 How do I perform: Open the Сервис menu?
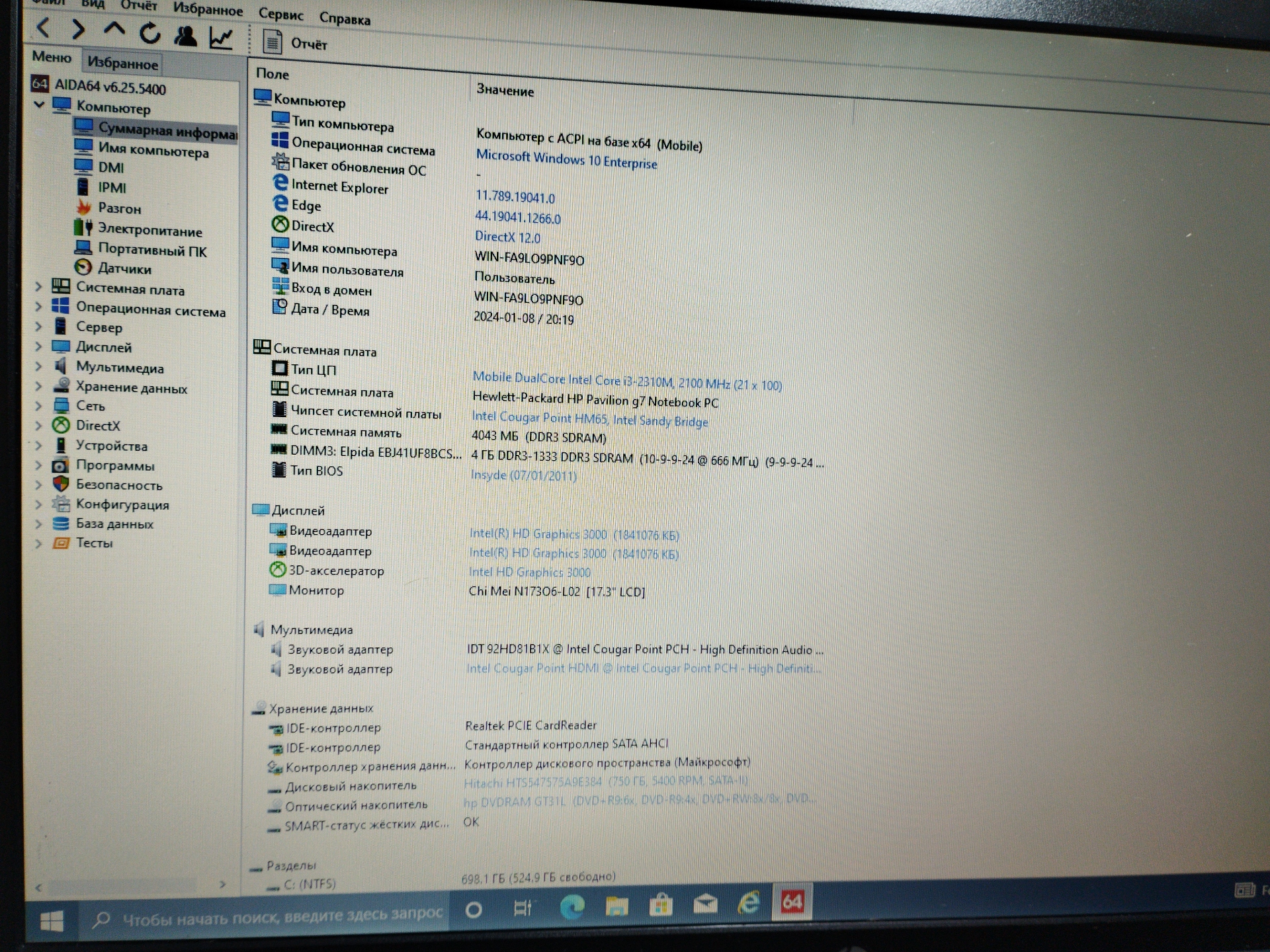[280, 14]
